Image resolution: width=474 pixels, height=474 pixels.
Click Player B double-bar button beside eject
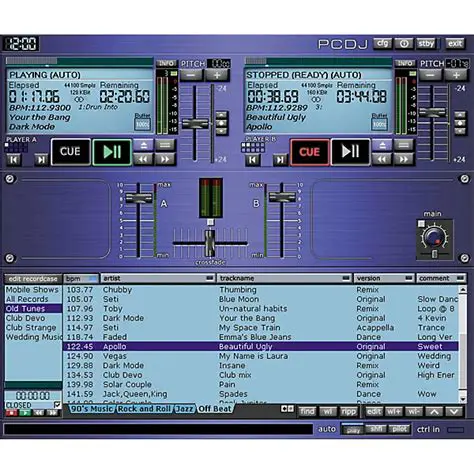coord(404,145)
